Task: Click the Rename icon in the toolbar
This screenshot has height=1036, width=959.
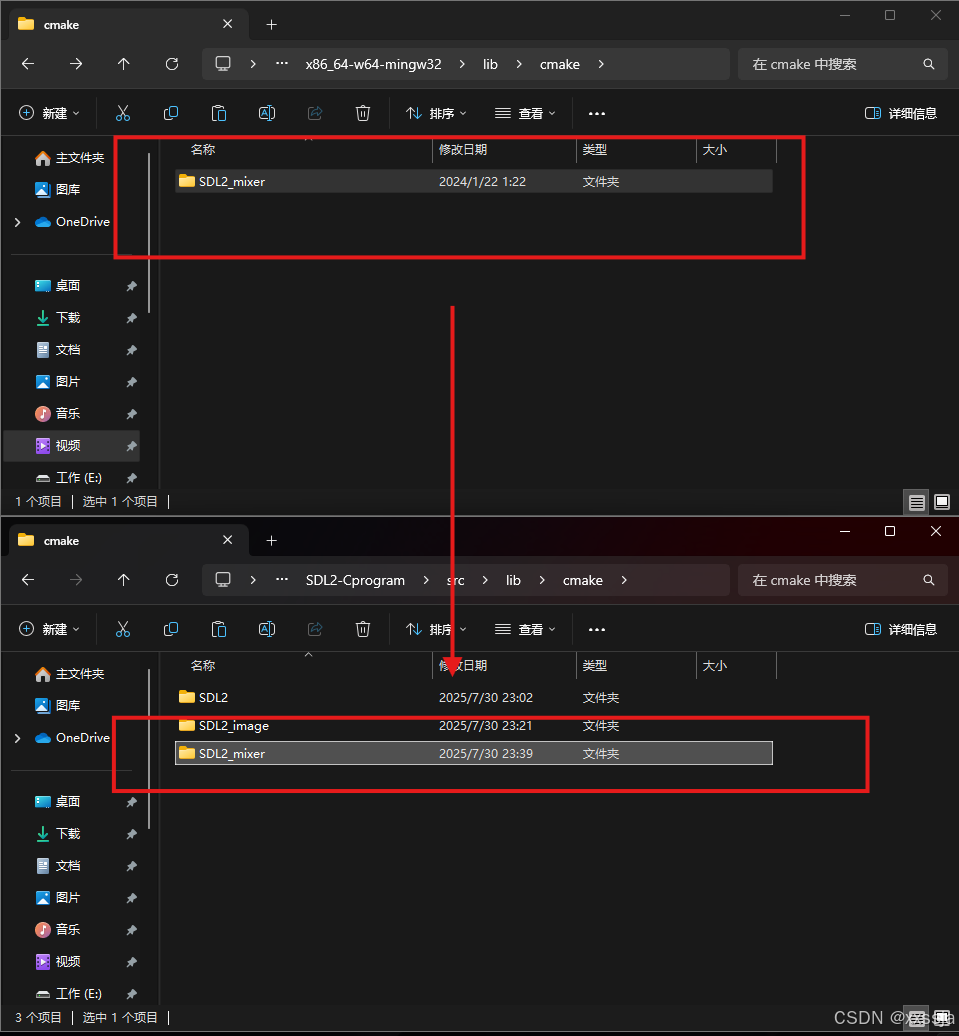Action: [x=267, y=113]
